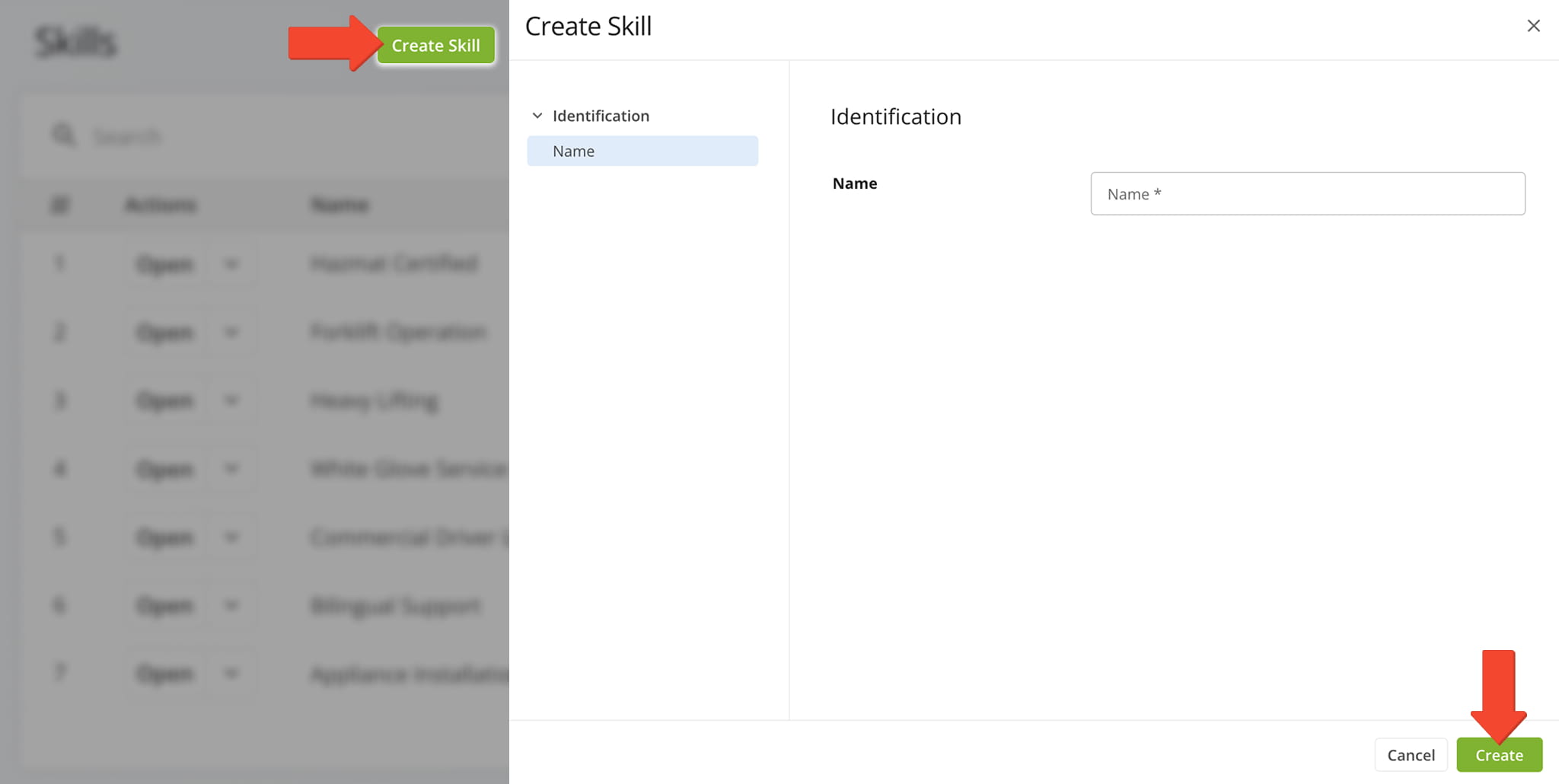Click the Name column header
Viewport: 1559px width, 784px height.
pos(340,205)
